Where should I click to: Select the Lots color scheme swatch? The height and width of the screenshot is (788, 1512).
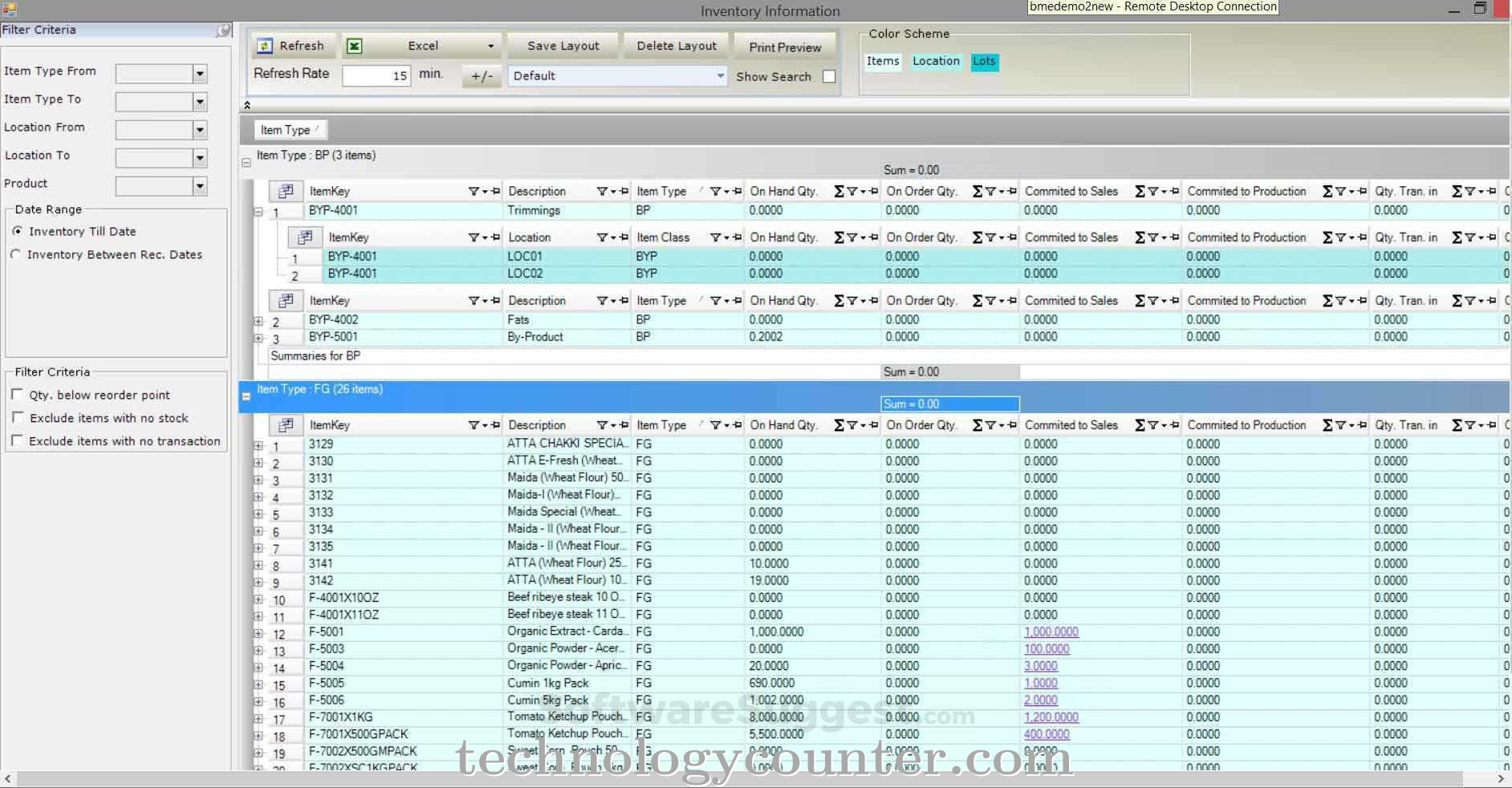(984, 62)
